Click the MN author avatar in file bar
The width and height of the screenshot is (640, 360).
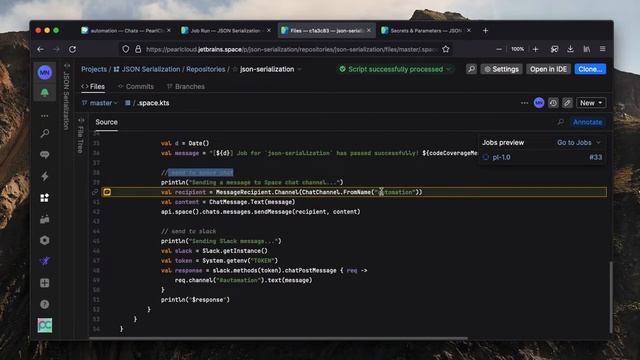(539, 103)
